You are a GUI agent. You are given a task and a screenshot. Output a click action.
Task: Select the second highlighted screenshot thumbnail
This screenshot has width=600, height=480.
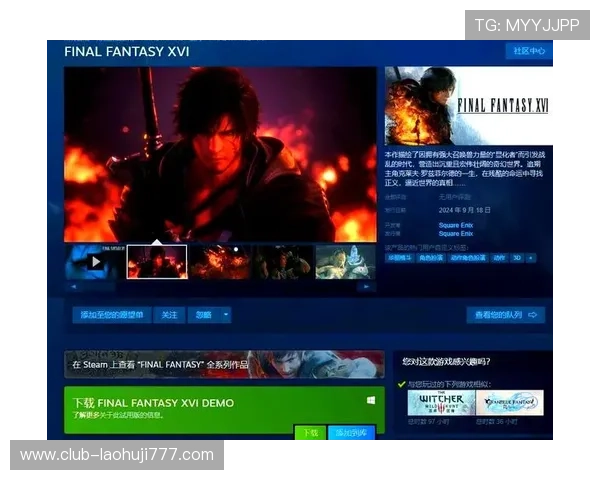[x=157, y=262]
